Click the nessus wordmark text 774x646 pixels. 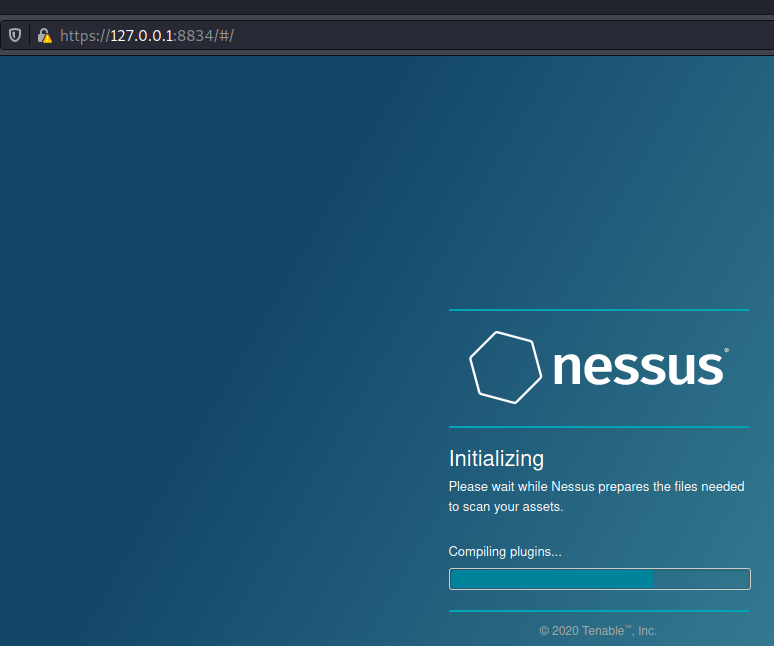coord(640,367)
